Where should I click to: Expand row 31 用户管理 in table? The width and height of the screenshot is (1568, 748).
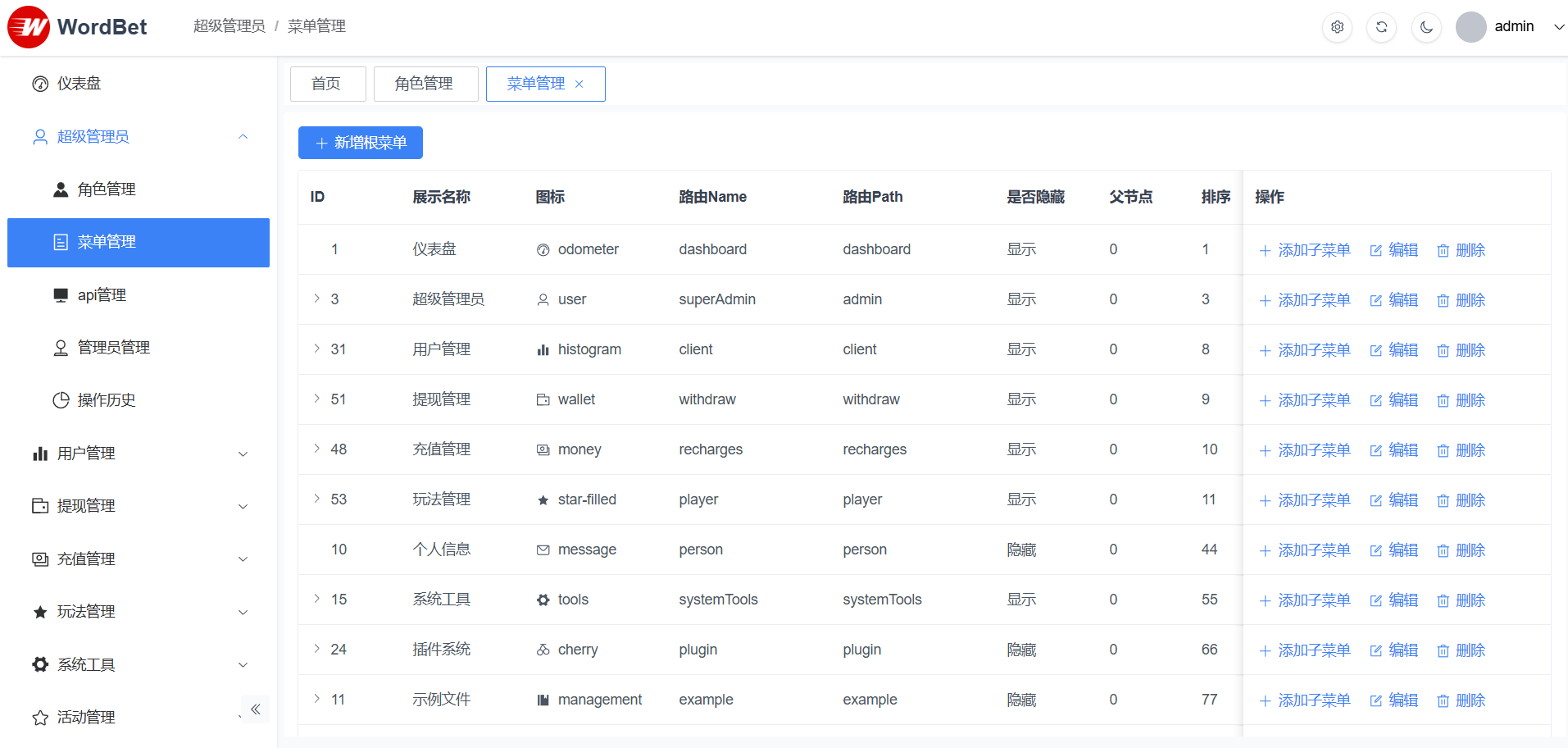coord(317,349)
